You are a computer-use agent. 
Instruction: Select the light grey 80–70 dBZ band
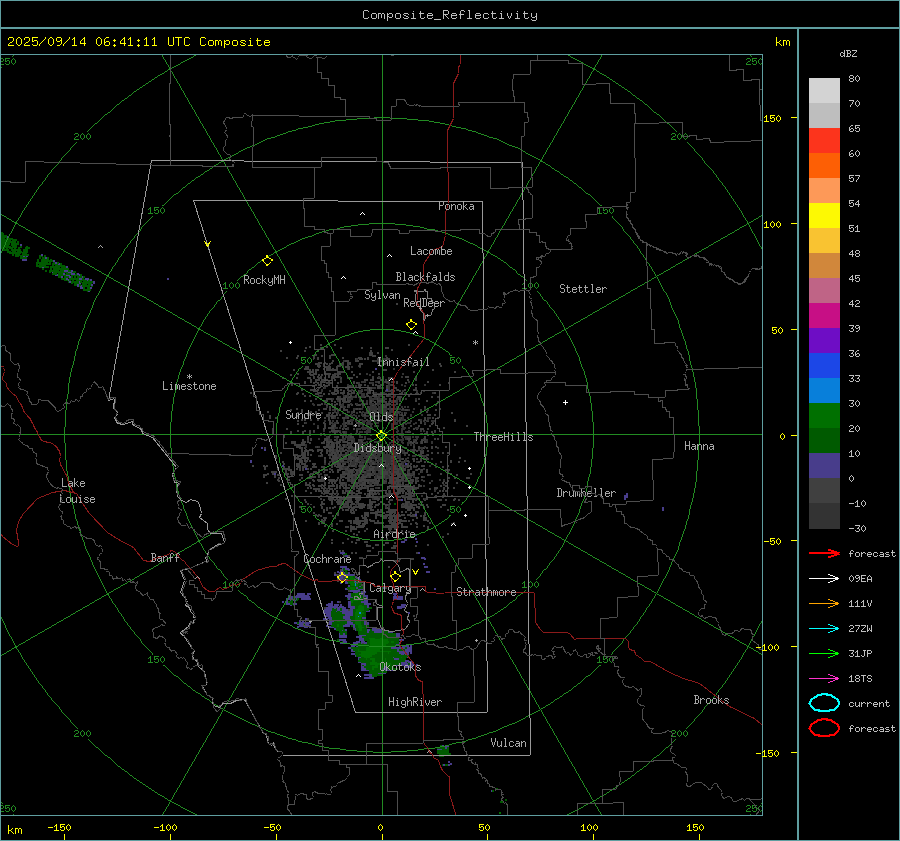pyautogui.click(x=824, y=91)
